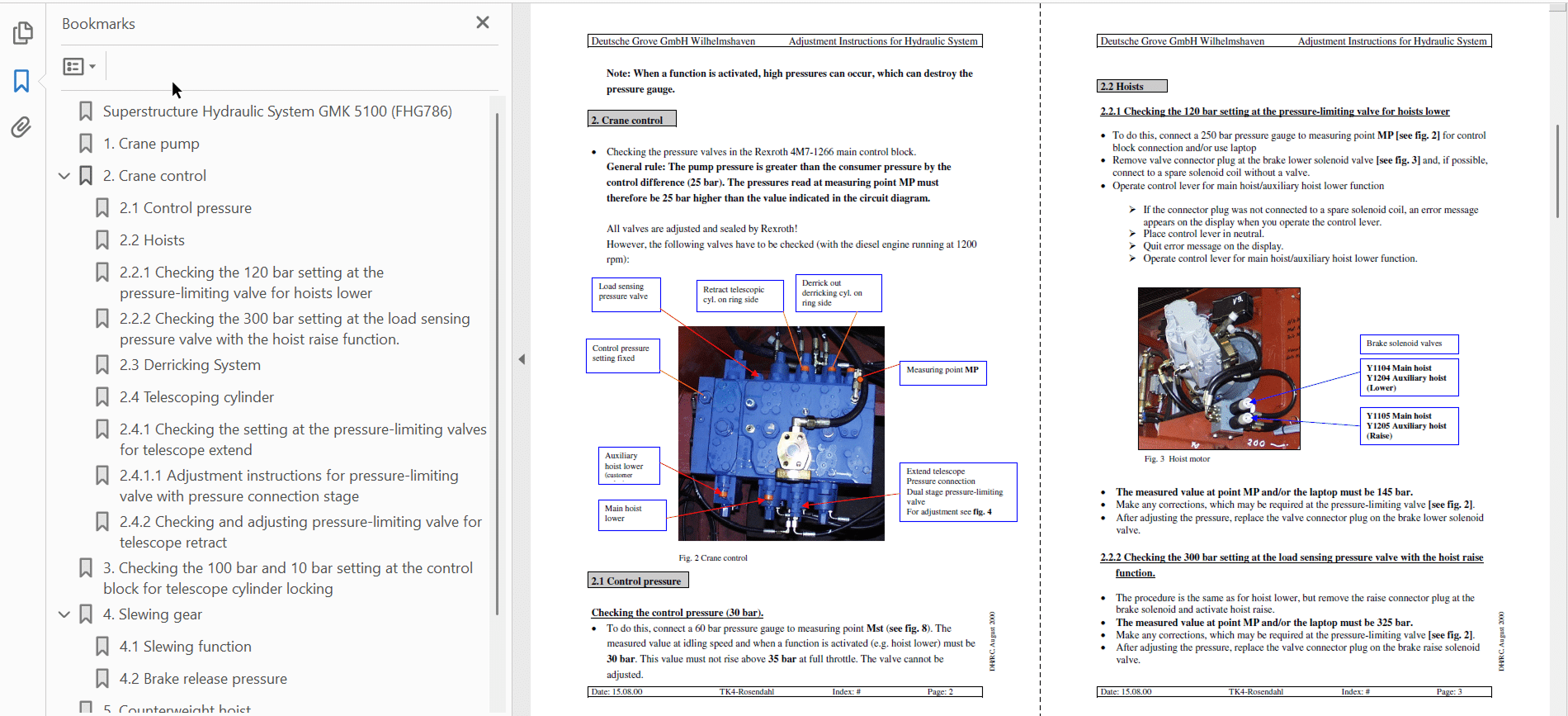This screenshot has width=1568, height=716.
Task: Click bookmark icon beside '2.3 Derricking System'
Action: (102, 365)
